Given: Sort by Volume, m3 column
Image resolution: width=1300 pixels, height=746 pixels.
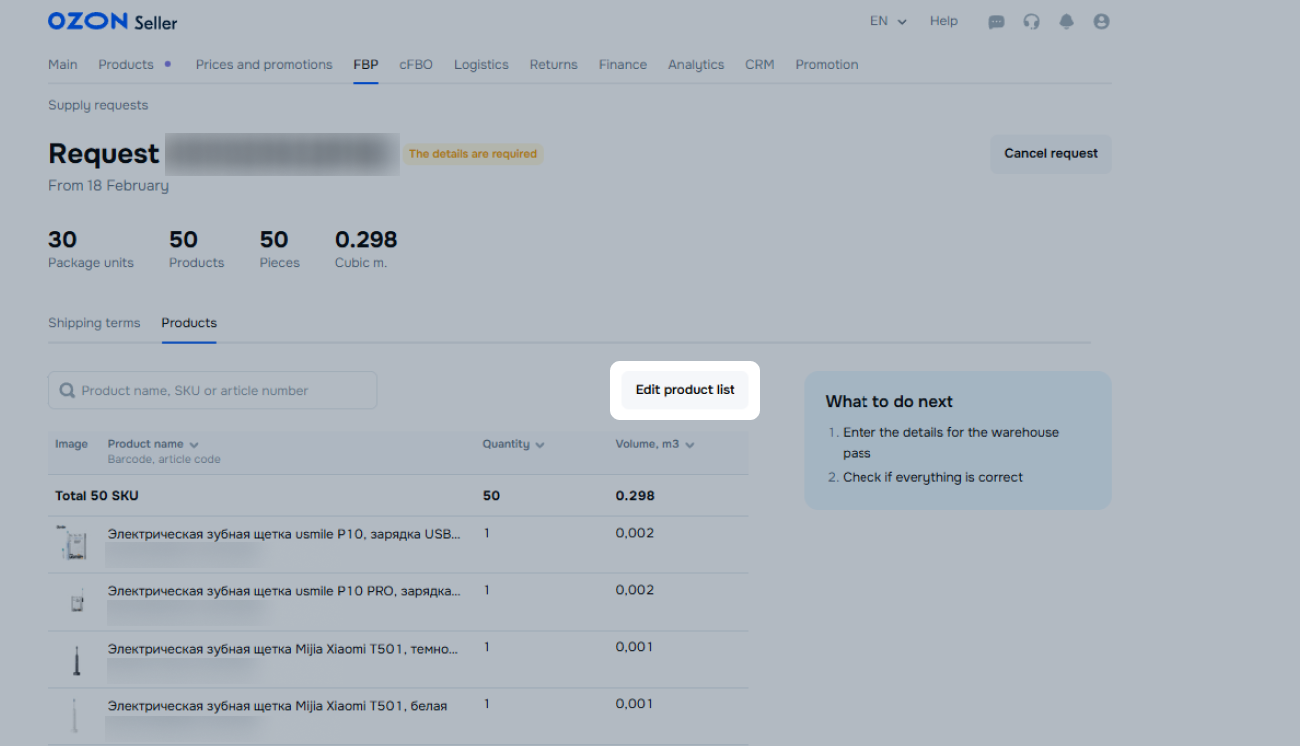Looking at the screenshot, I should (654, 444).
